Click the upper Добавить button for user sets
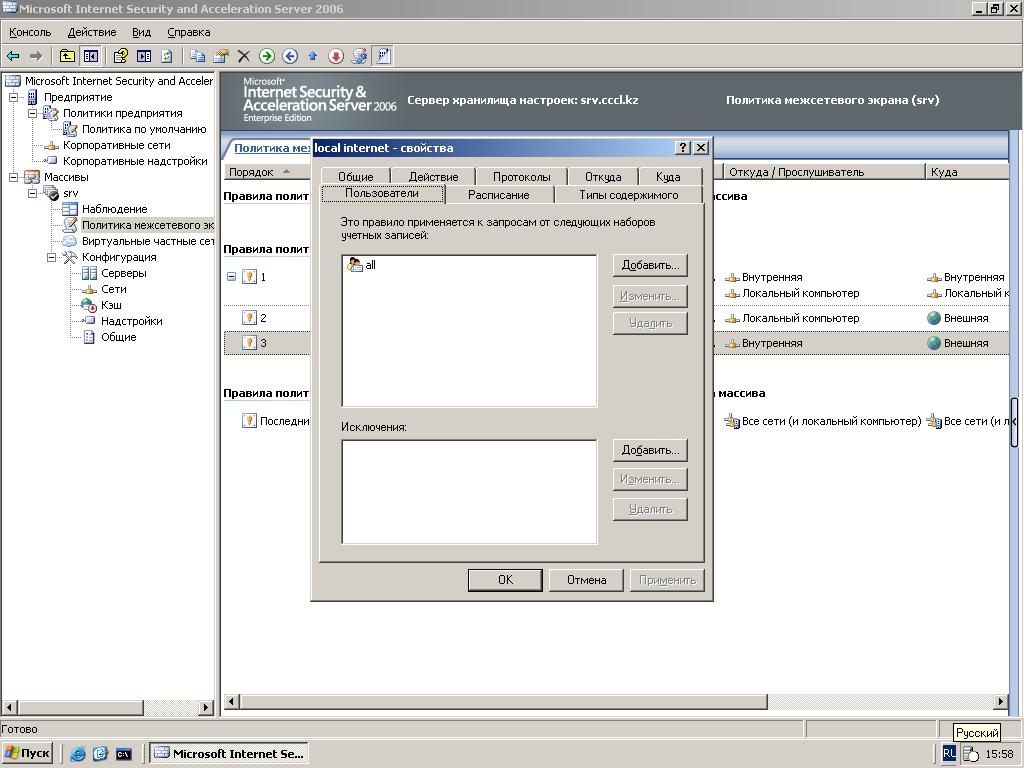 point(650,265)
